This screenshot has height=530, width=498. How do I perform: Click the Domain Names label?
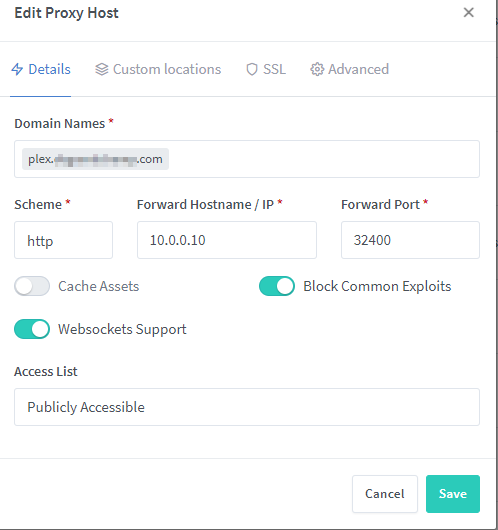60,124
